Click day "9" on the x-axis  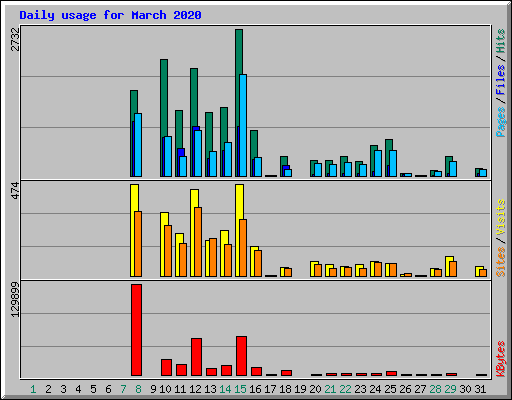coord(154,389)
